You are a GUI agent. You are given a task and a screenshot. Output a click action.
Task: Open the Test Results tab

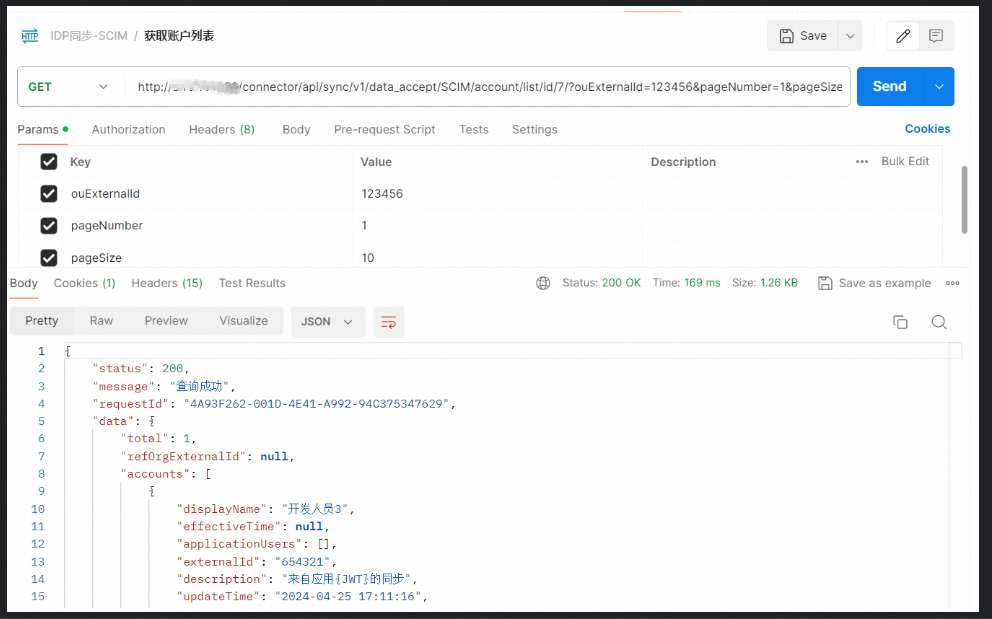point(252,283)
